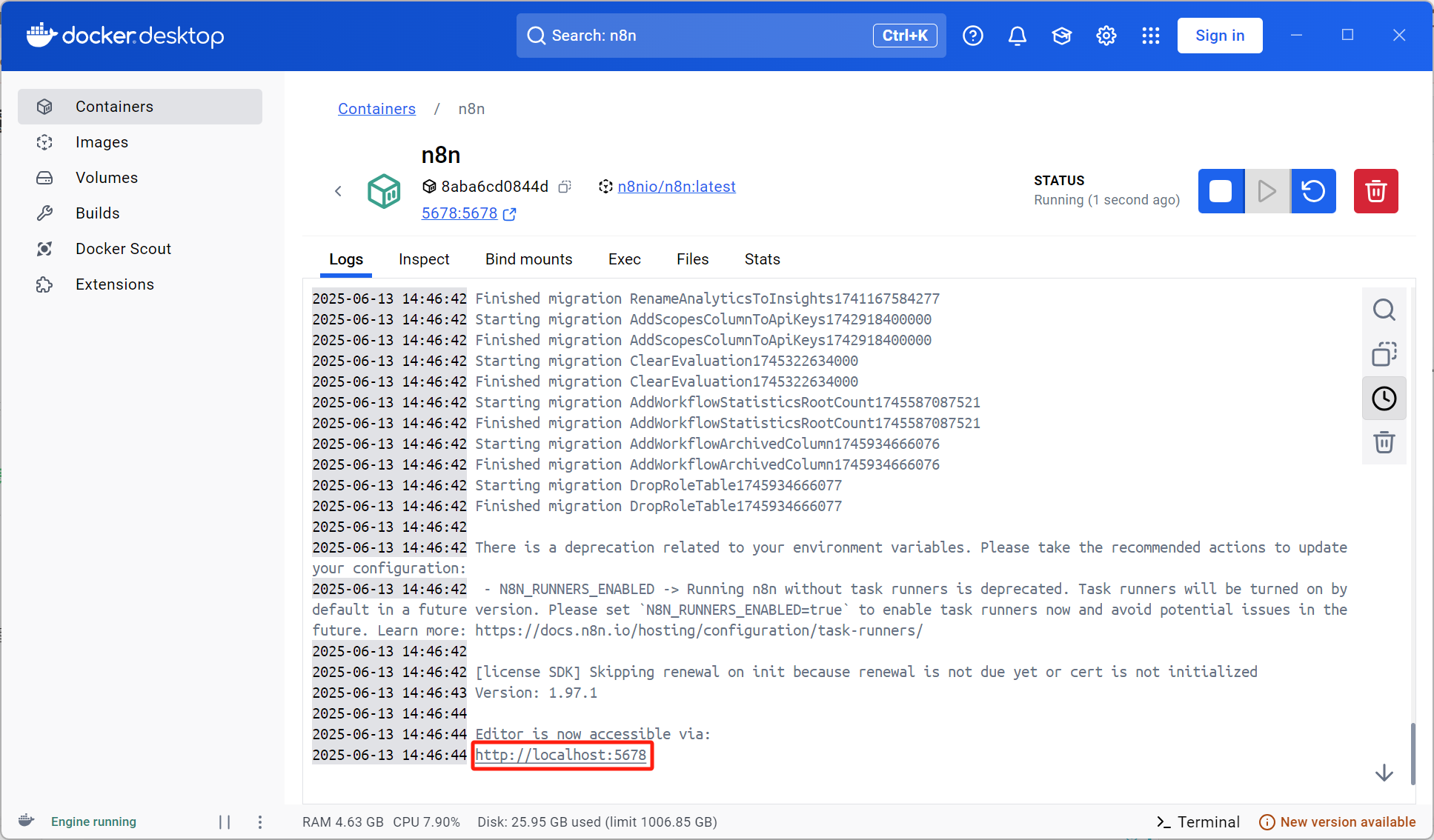Go back with the left chevron
1434x840 pixels.
(x=338, y=191)
